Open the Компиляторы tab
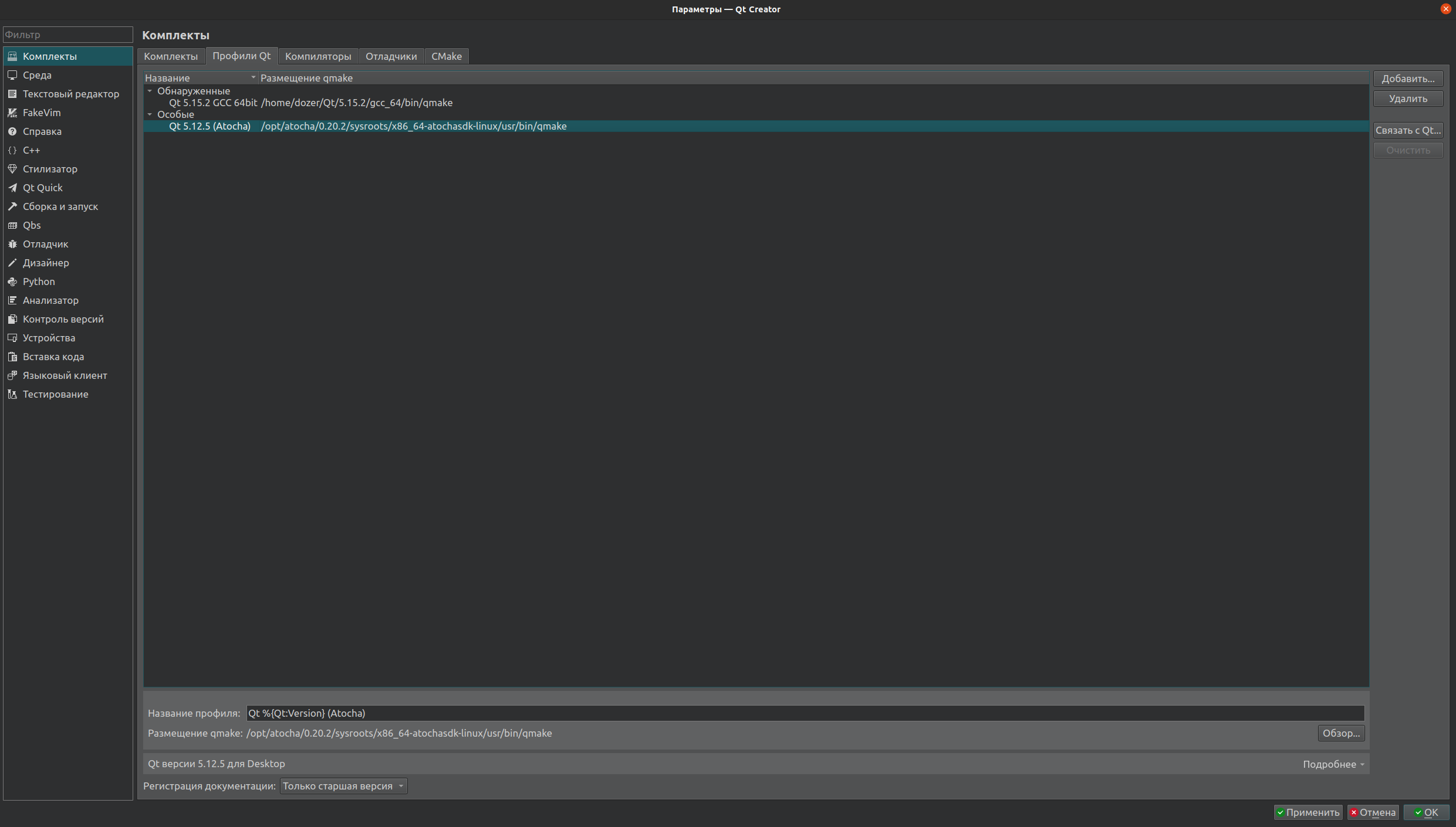This screenshot has height=827, width=1456. (x=318, y=56)
